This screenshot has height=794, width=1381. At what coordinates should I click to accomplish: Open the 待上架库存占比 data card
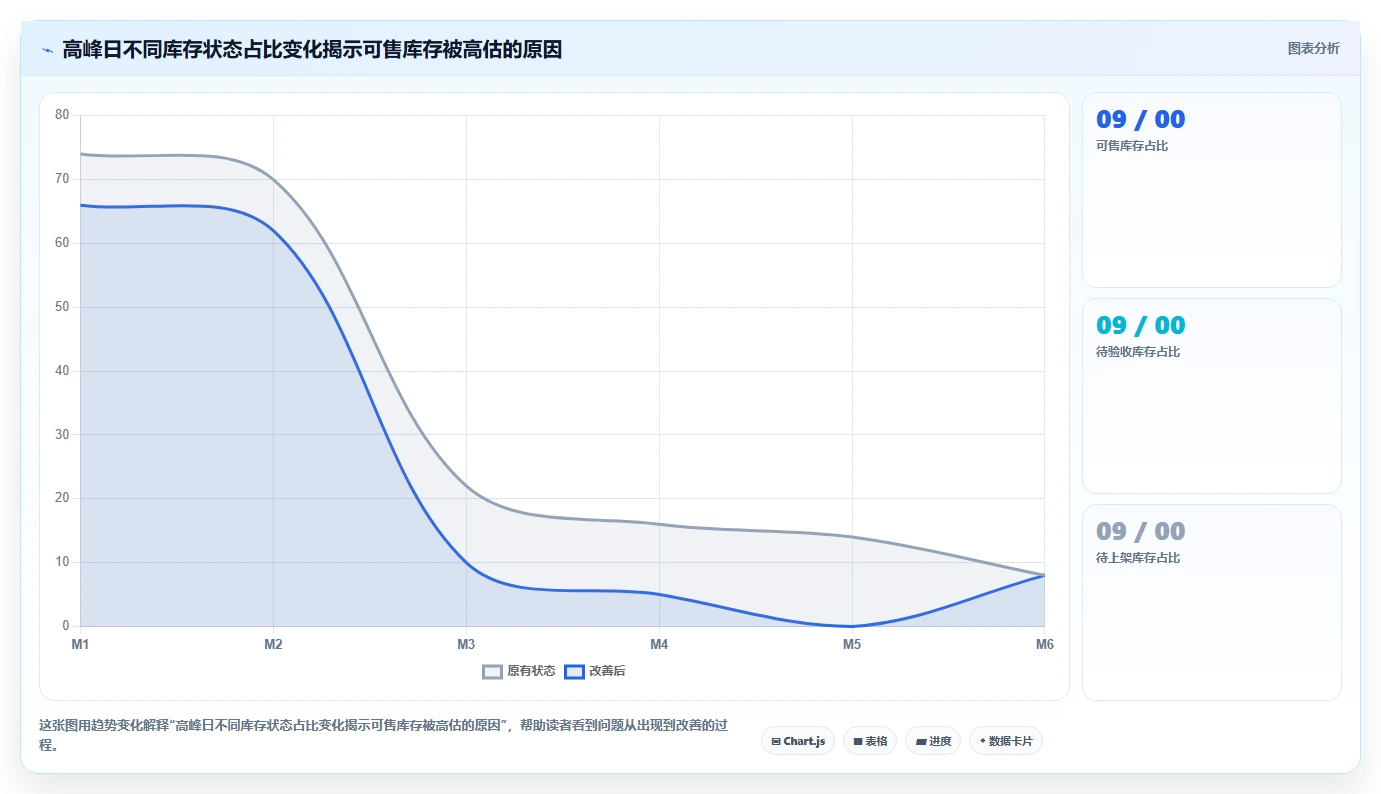[x=1211, y=602]
